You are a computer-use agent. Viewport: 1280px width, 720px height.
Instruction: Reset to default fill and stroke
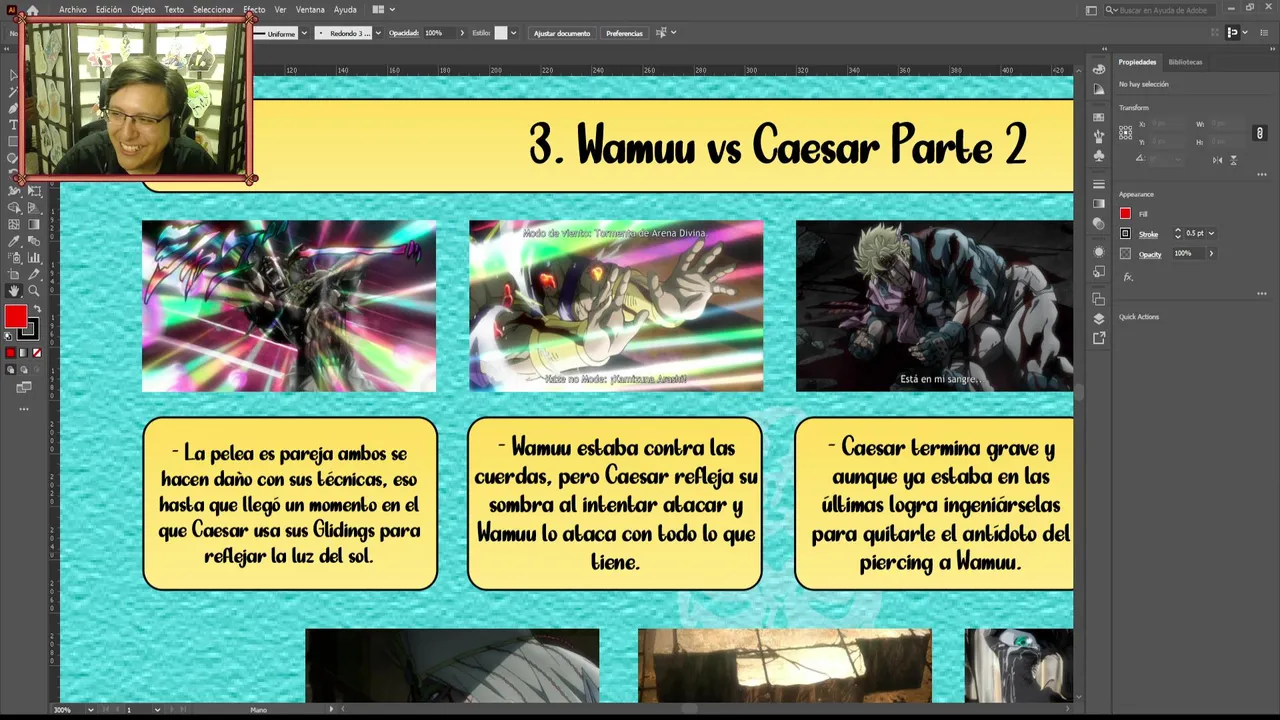[9, 336]
